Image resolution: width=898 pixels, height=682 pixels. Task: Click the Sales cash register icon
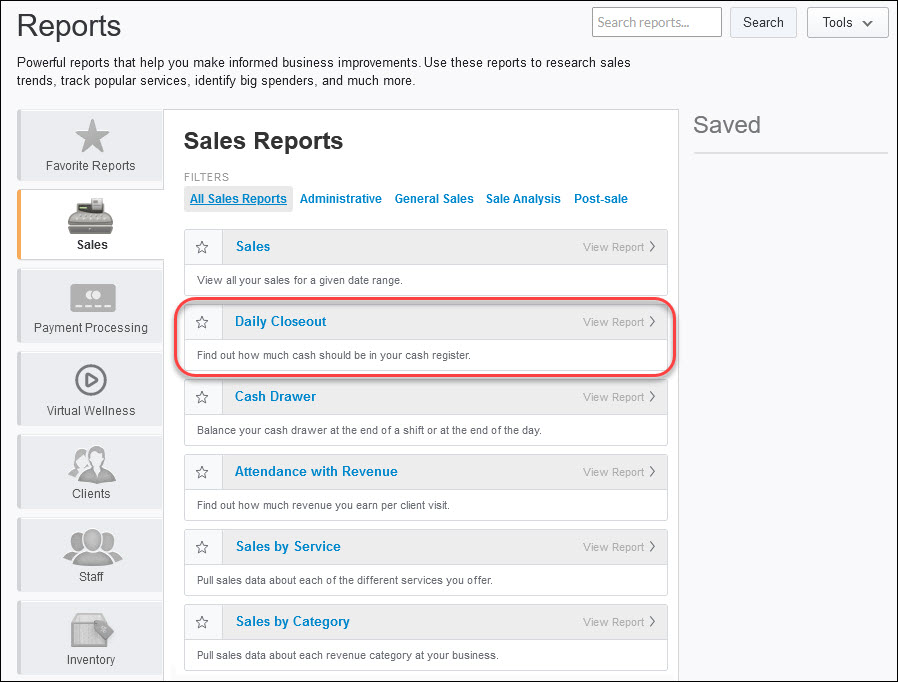click(91, 216)
